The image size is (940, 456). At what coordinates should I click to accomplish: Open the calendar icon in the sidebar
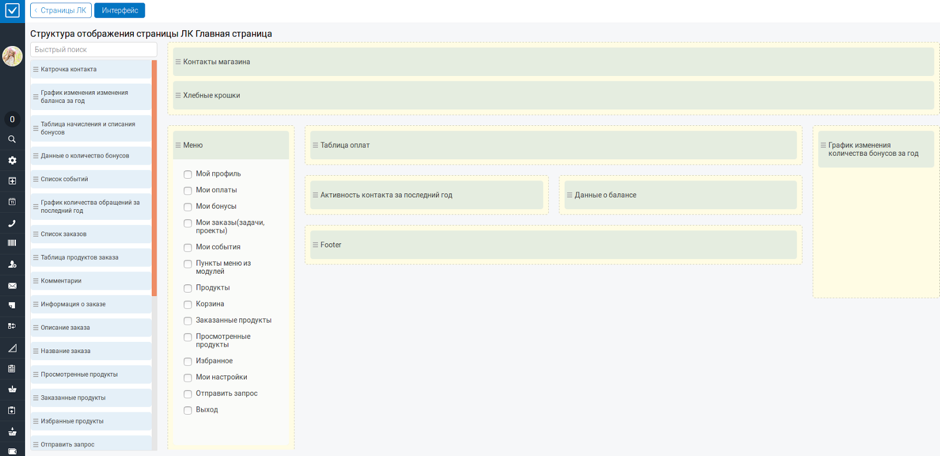click(12, 202)
